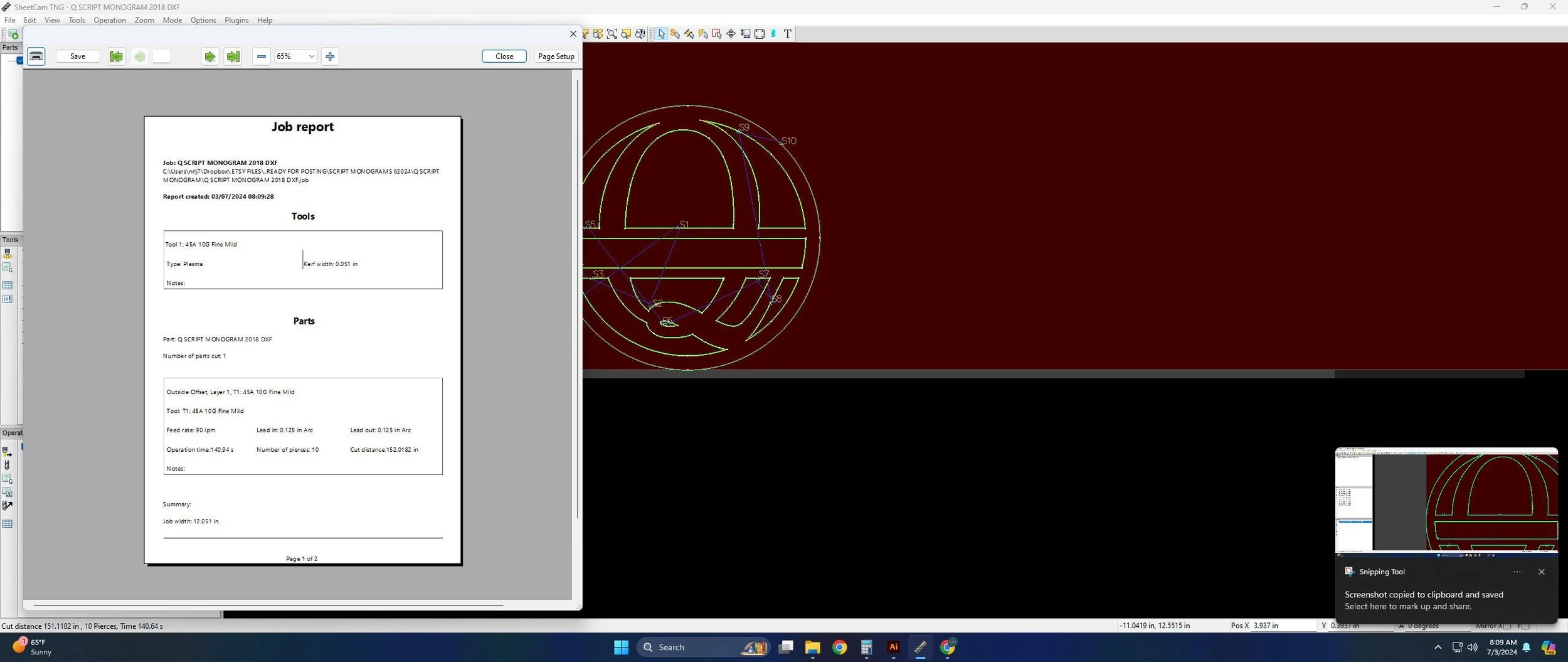1568x662 pixels.
Task: Open File Explorer from taskbar
Action: click(812, 648)
